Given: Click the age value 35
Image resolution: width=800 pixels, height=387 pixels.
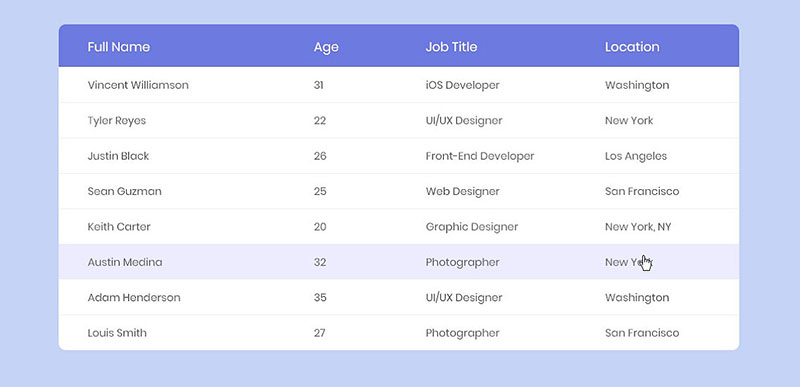Looking at the screenshot, I should coord(320,297).
